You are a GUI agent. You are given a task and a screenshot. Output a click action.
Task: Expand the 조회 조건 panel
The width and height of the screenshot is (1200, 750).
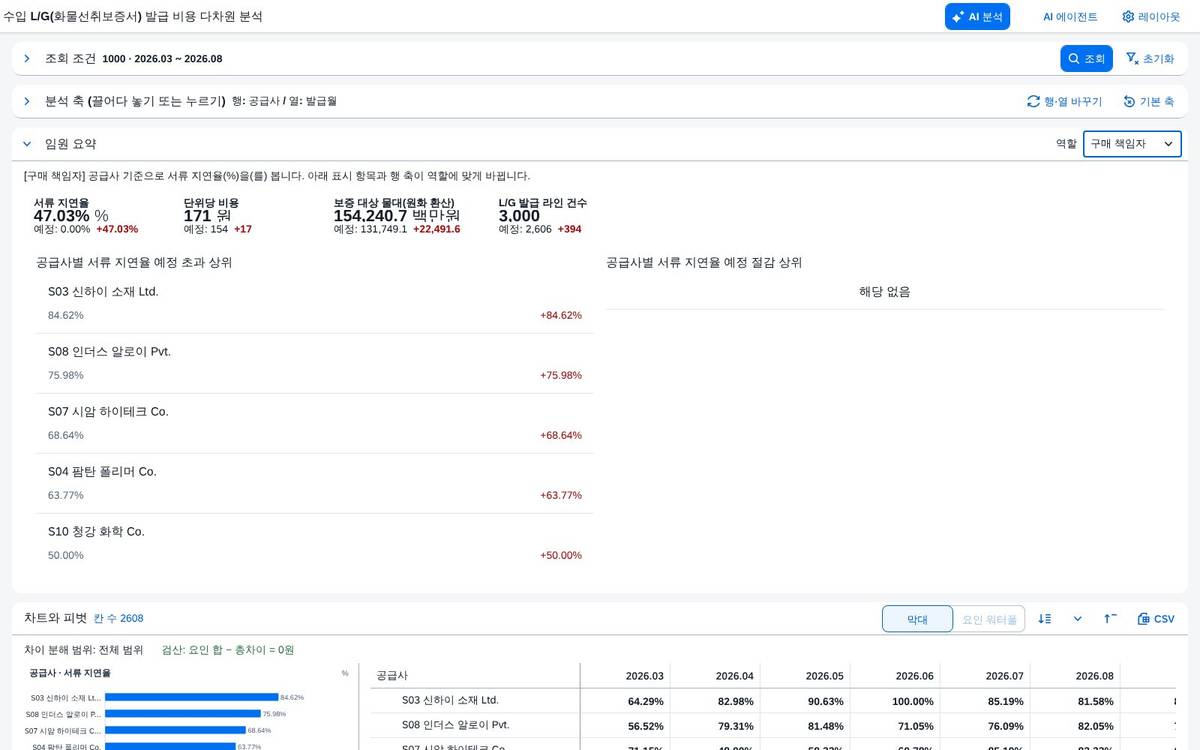tap(27, 59)
